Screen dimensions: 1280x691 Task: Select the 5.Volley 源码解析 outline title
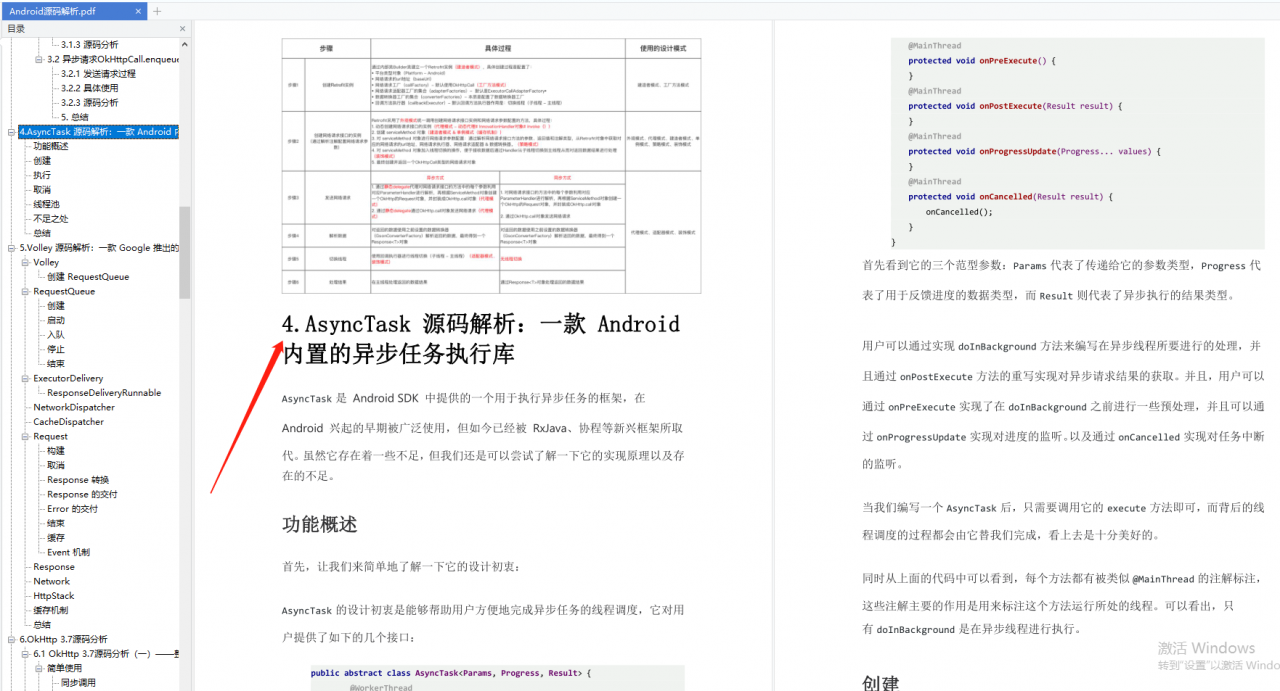tap(99, 248)
